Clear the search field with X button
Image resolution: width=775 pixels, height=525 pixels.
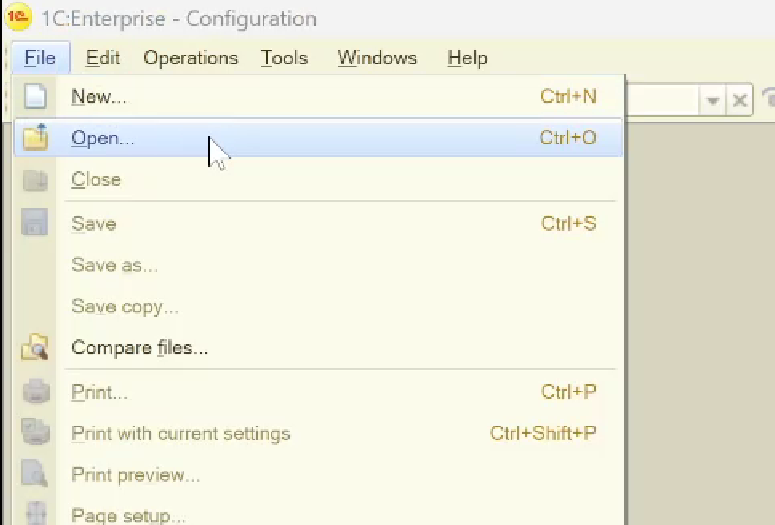point(740,100)
